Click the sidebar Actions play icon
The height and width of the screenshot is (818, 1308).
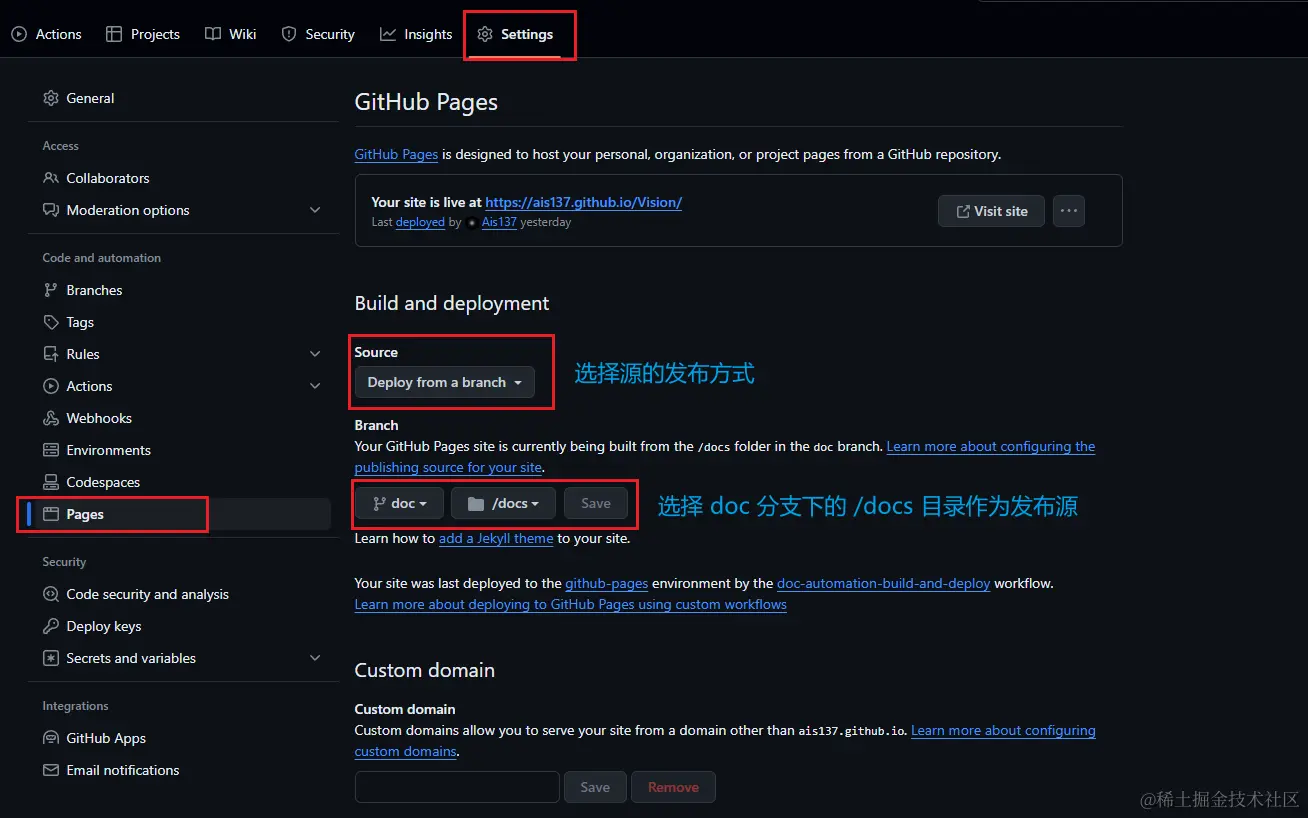[51, 386]
